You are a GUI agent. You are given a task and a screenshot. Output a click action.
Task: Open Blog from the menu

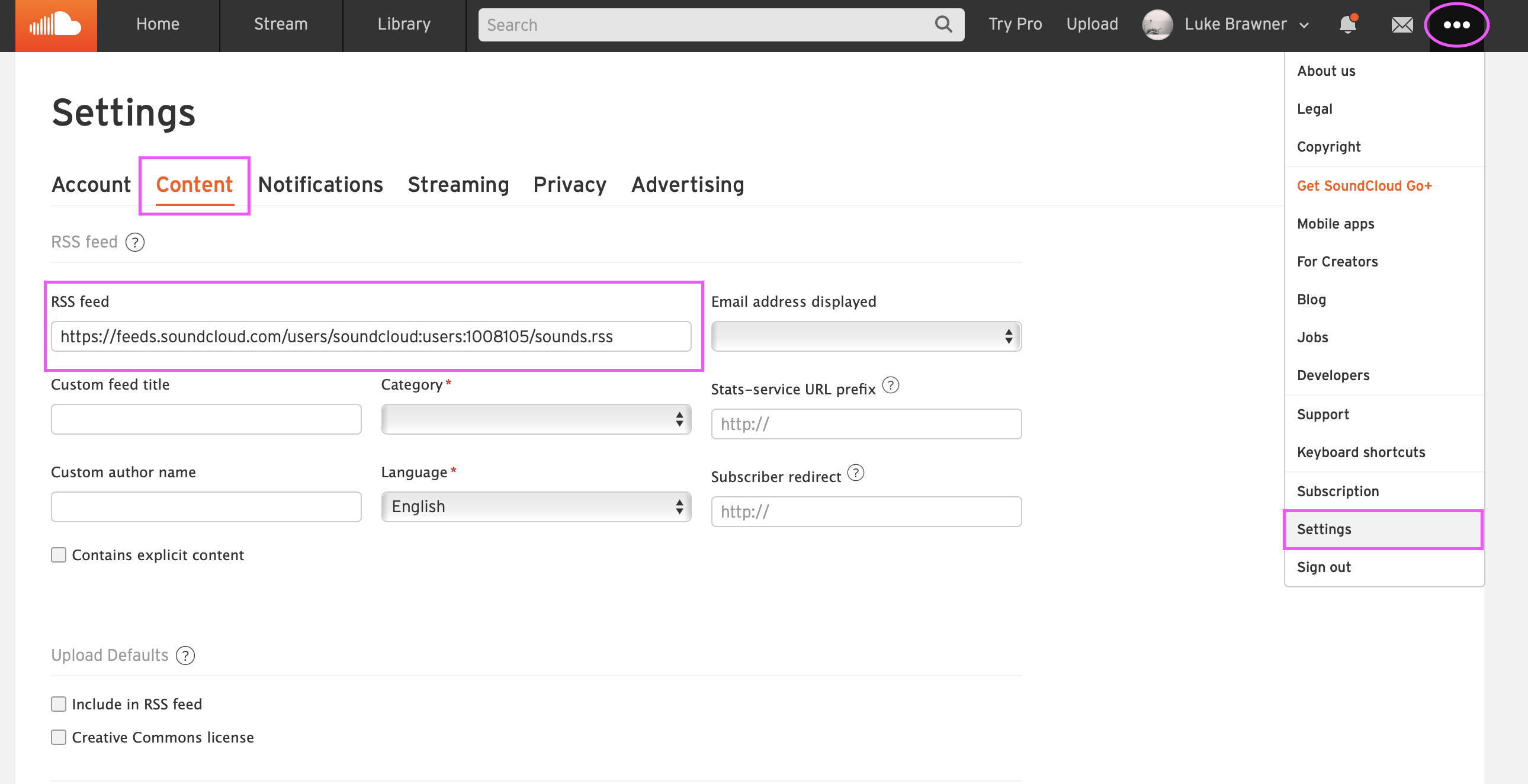(x=1384, y=300)
